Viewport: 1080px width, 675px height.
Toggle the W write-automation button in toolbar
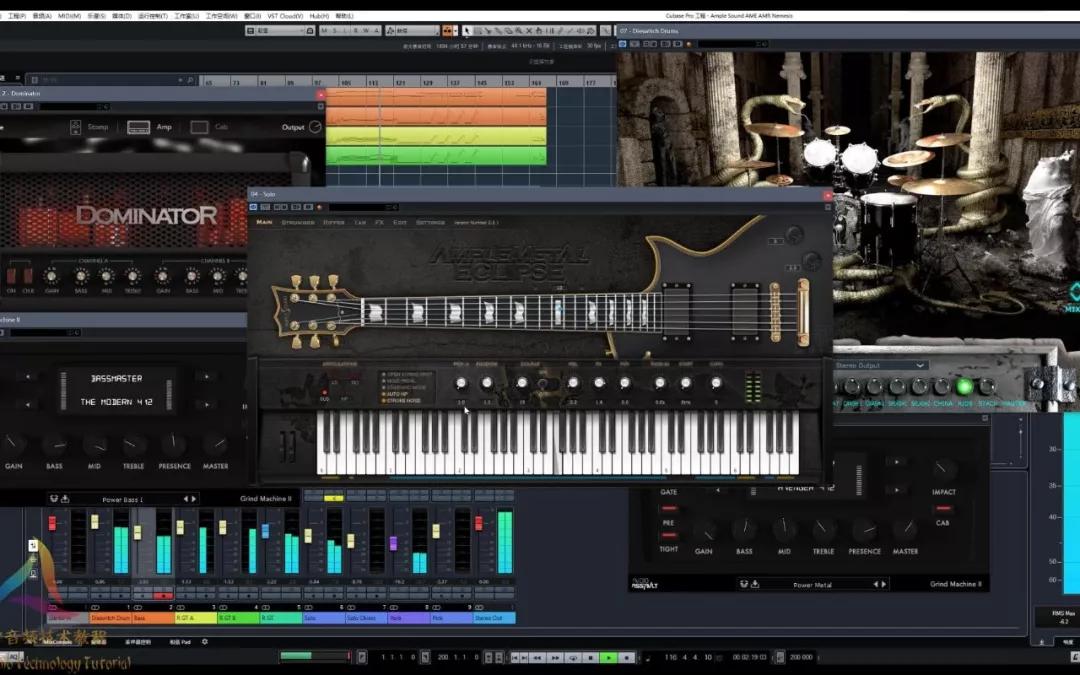click(x=366, y=30)
